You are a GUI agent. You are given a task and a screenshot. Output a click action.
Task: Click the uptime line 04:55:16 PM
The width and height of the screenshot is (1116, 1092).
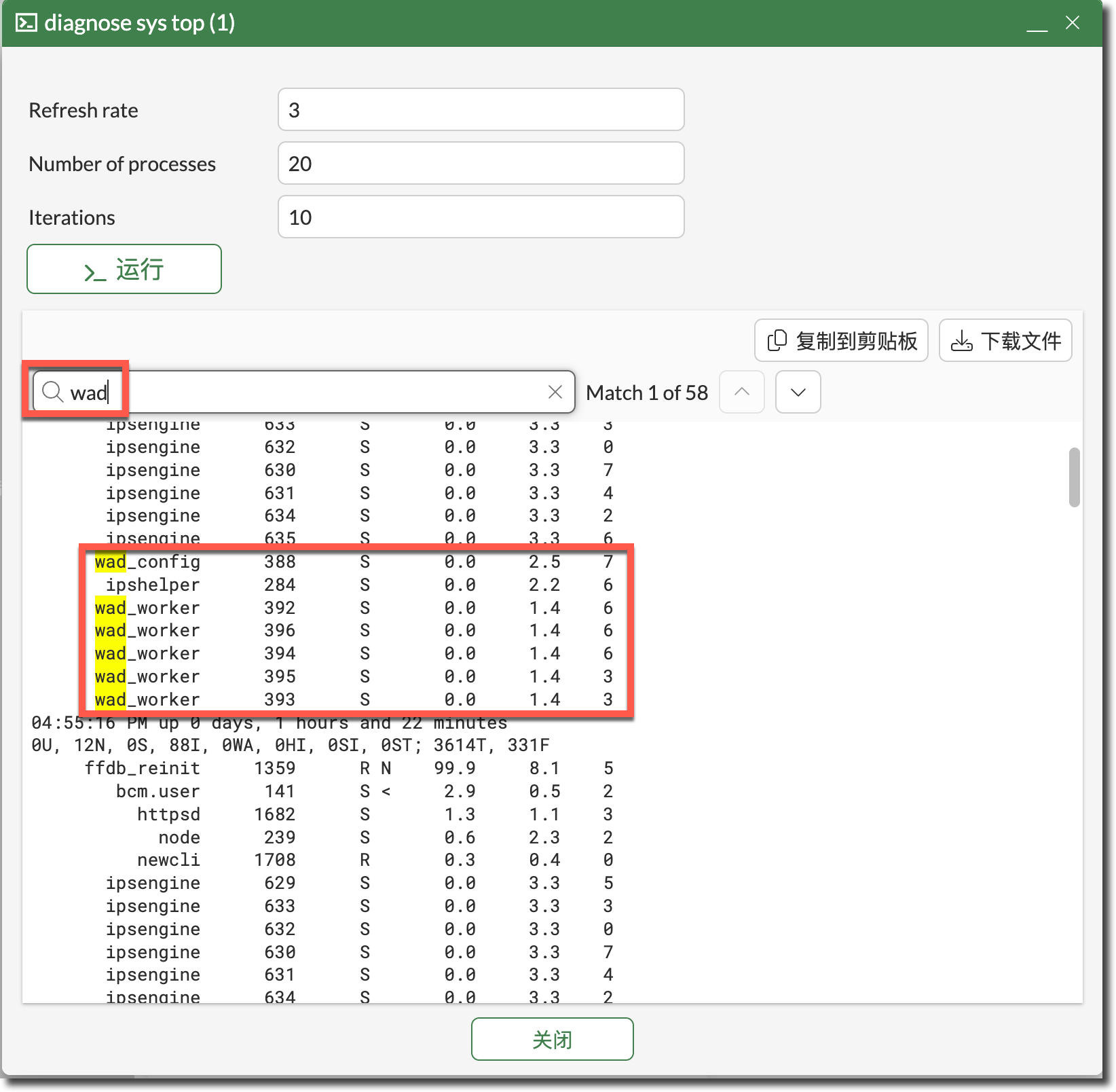tap(269, 723)
